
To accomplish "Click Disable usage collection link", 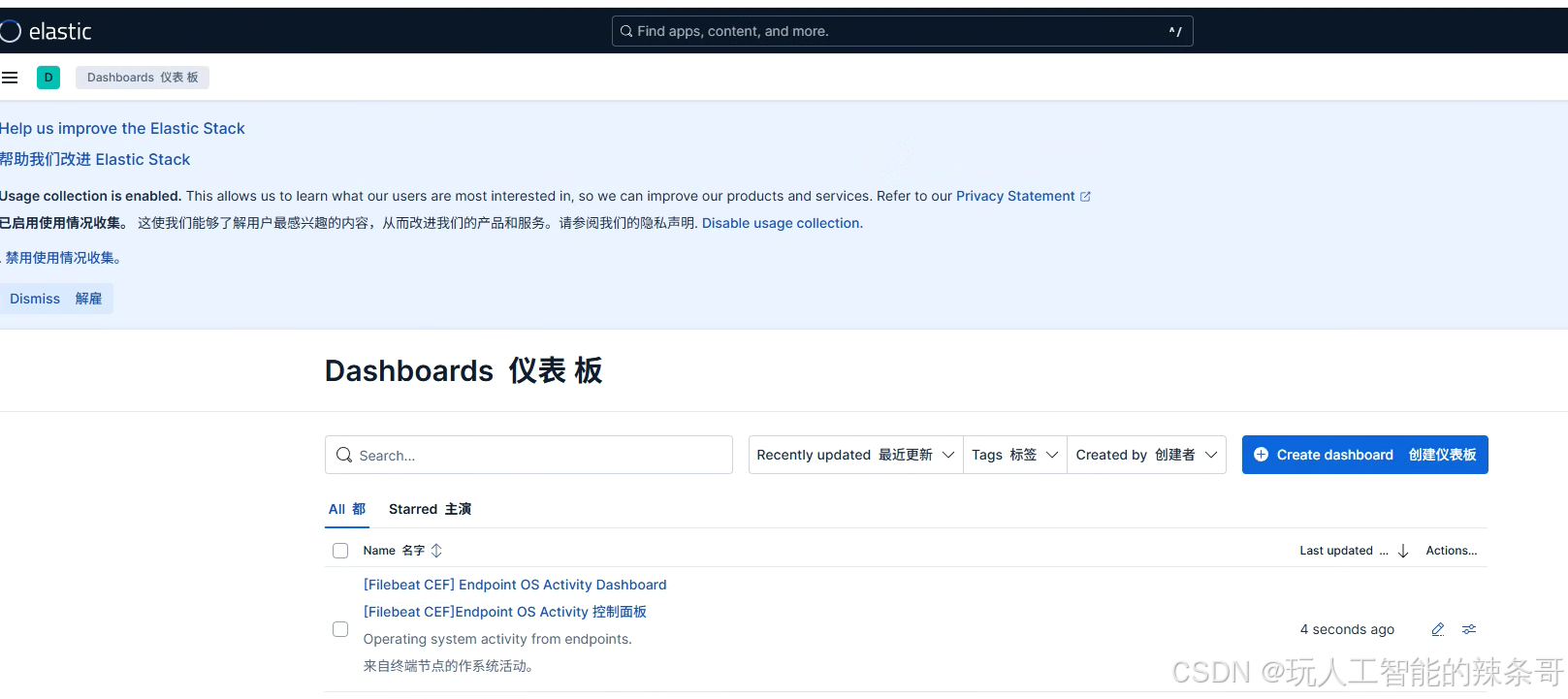I will 782,223.
